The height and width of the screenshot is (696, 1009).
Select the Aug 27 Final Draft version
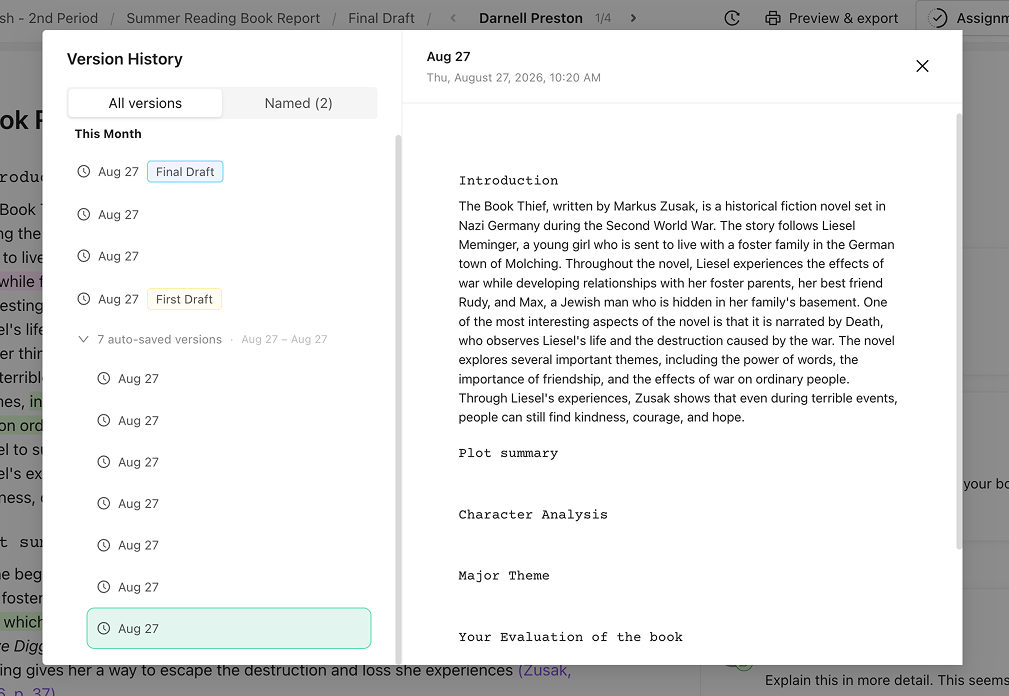pyautogui.click(x=222, y=172)
